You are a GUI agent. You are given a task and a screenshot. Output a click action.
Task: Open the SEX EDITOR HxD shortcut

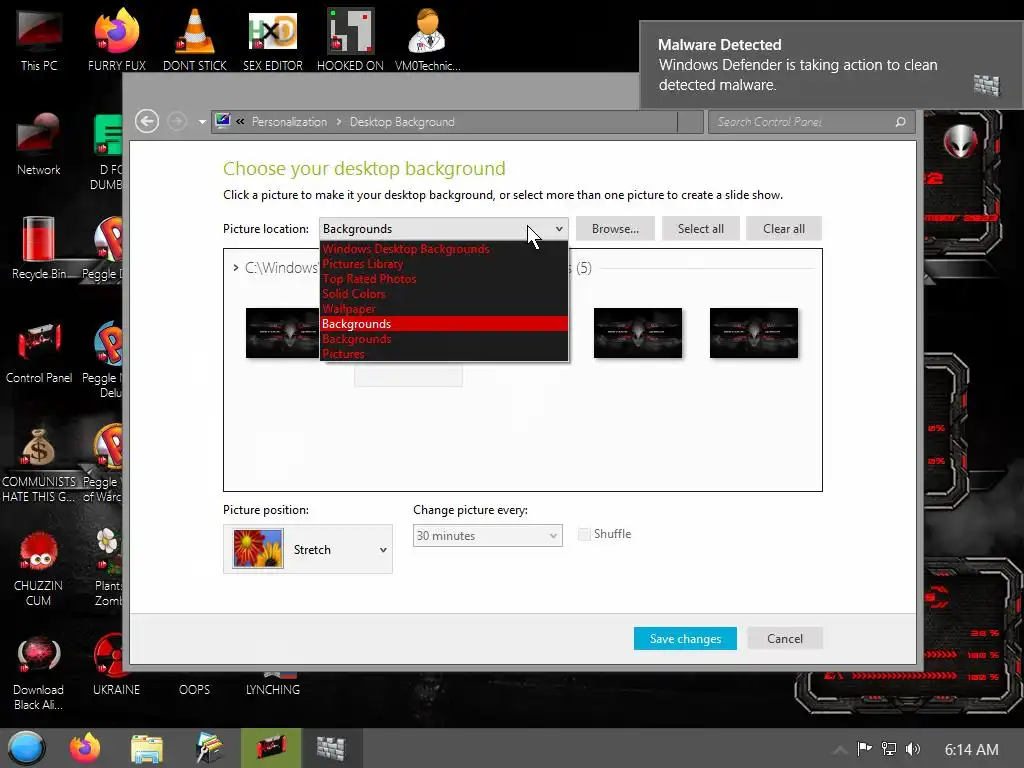(272, 39)
